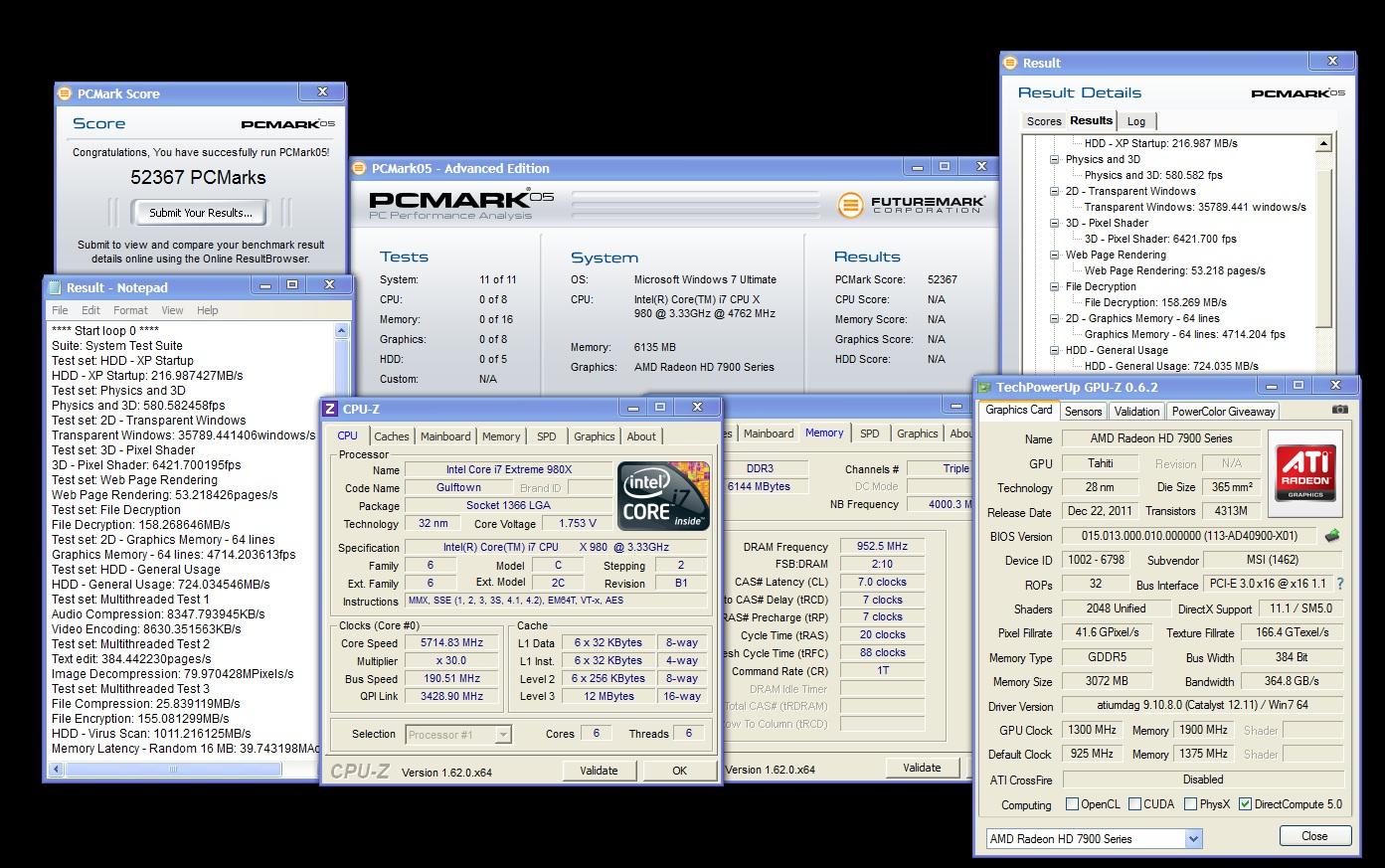
Task: Click Submit Your Results button
Action: [200, 212]
